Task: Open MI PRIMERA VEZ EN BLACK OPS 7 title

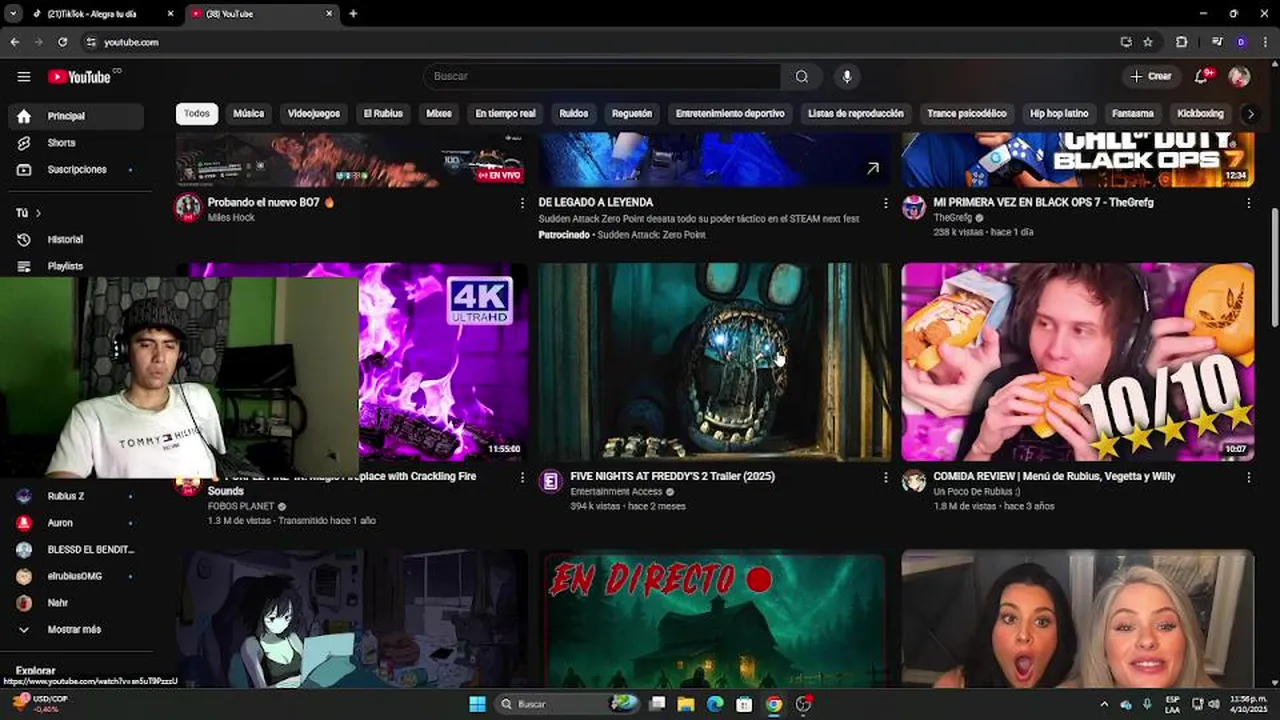Action: (1043, 202)
